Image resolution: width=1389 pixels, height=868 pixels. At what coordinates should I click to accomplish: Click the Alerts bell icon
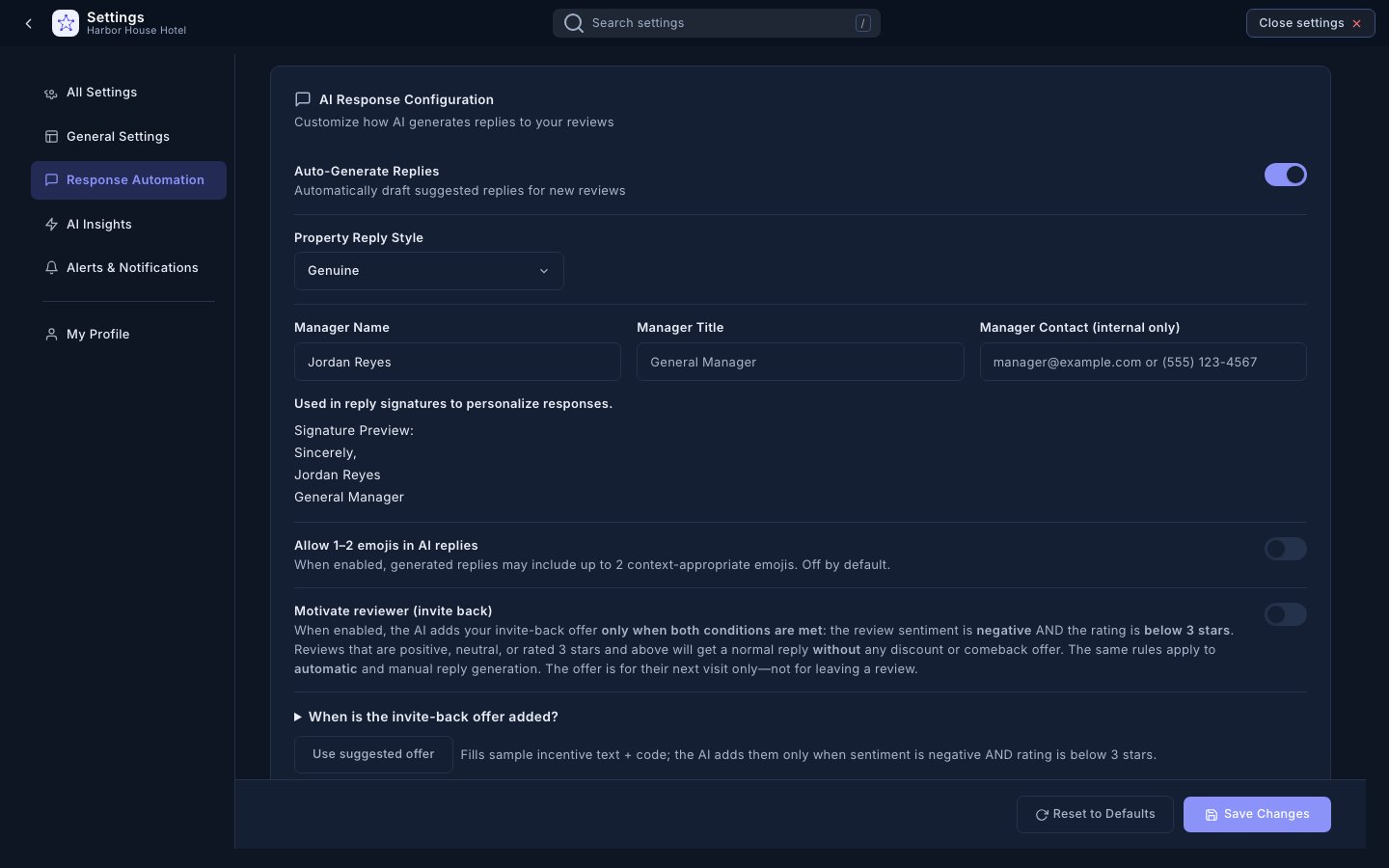(51, 268)
